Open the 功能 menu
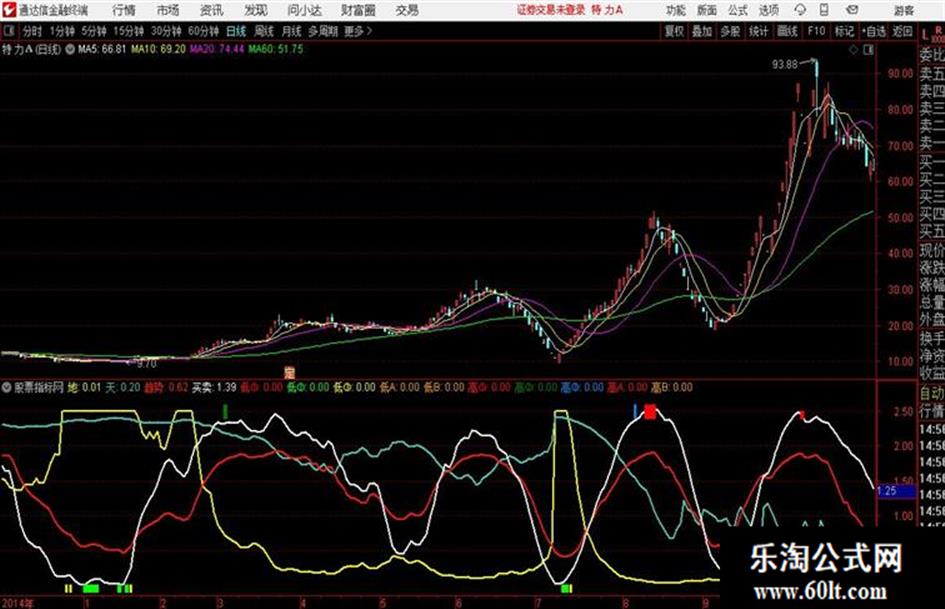Viewport: 945px width, 609px height. (676, 10)
